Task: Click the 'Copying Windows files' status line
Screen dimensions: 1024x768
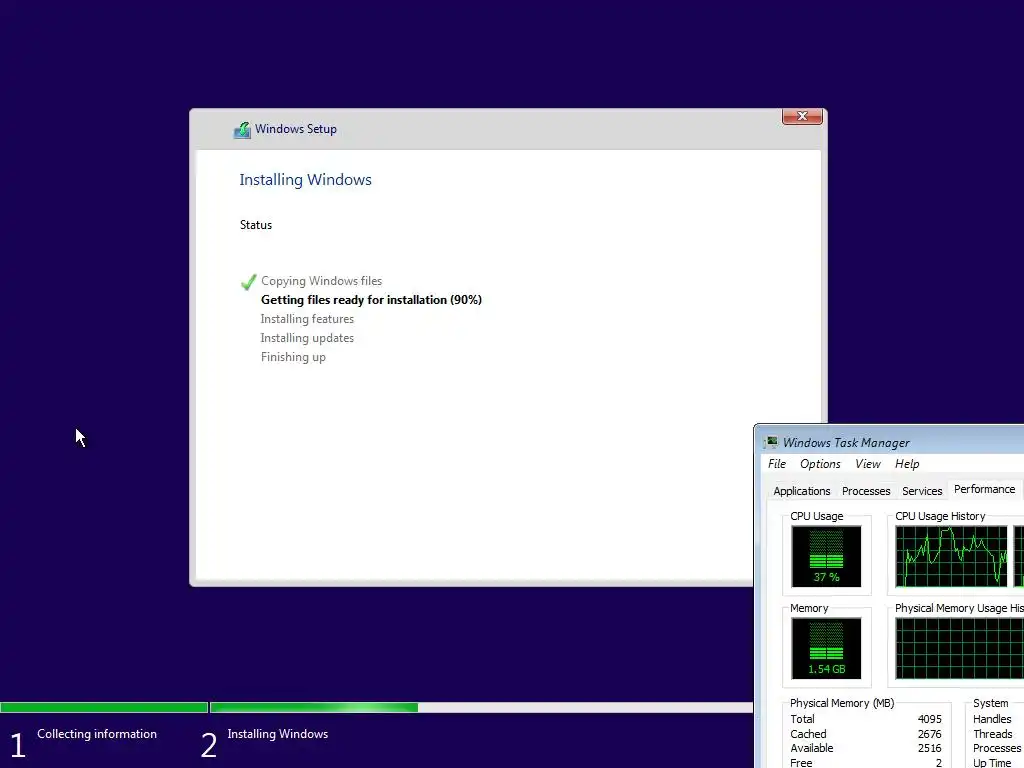Action: point(321,281)
